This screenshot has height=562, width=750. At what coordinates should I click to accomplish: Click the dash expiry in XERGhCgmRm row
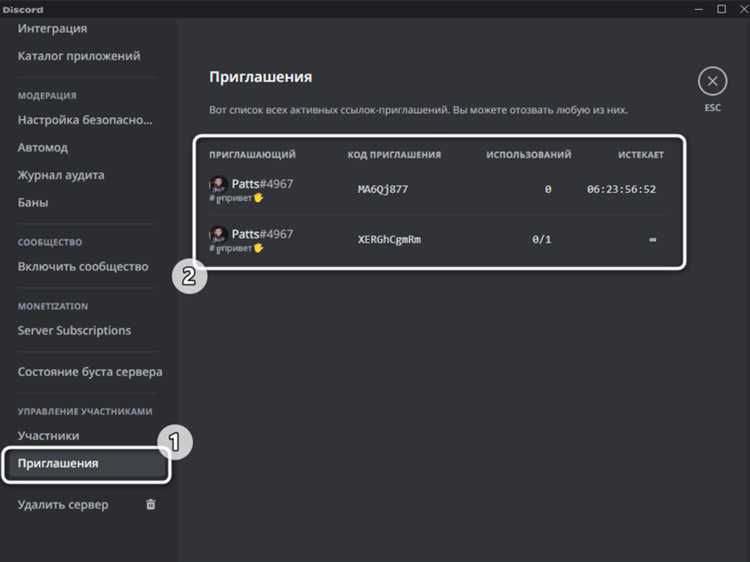[x=652, y=239]
